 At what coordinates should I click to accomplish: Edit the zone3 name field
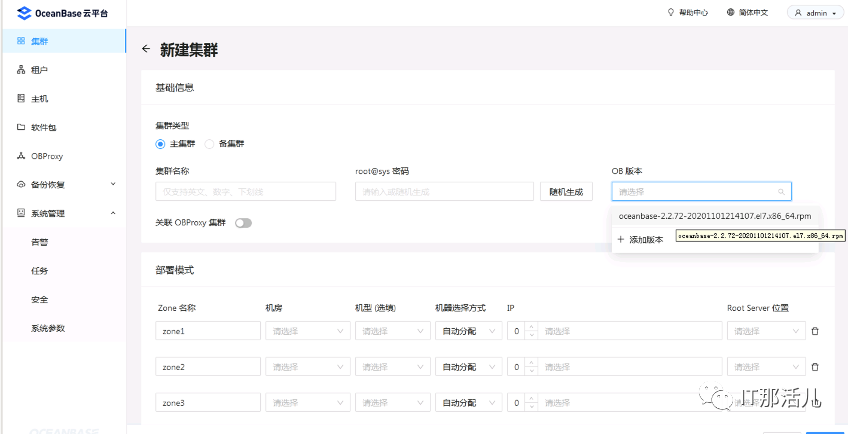pyautogui.click(x=208, y=402)
